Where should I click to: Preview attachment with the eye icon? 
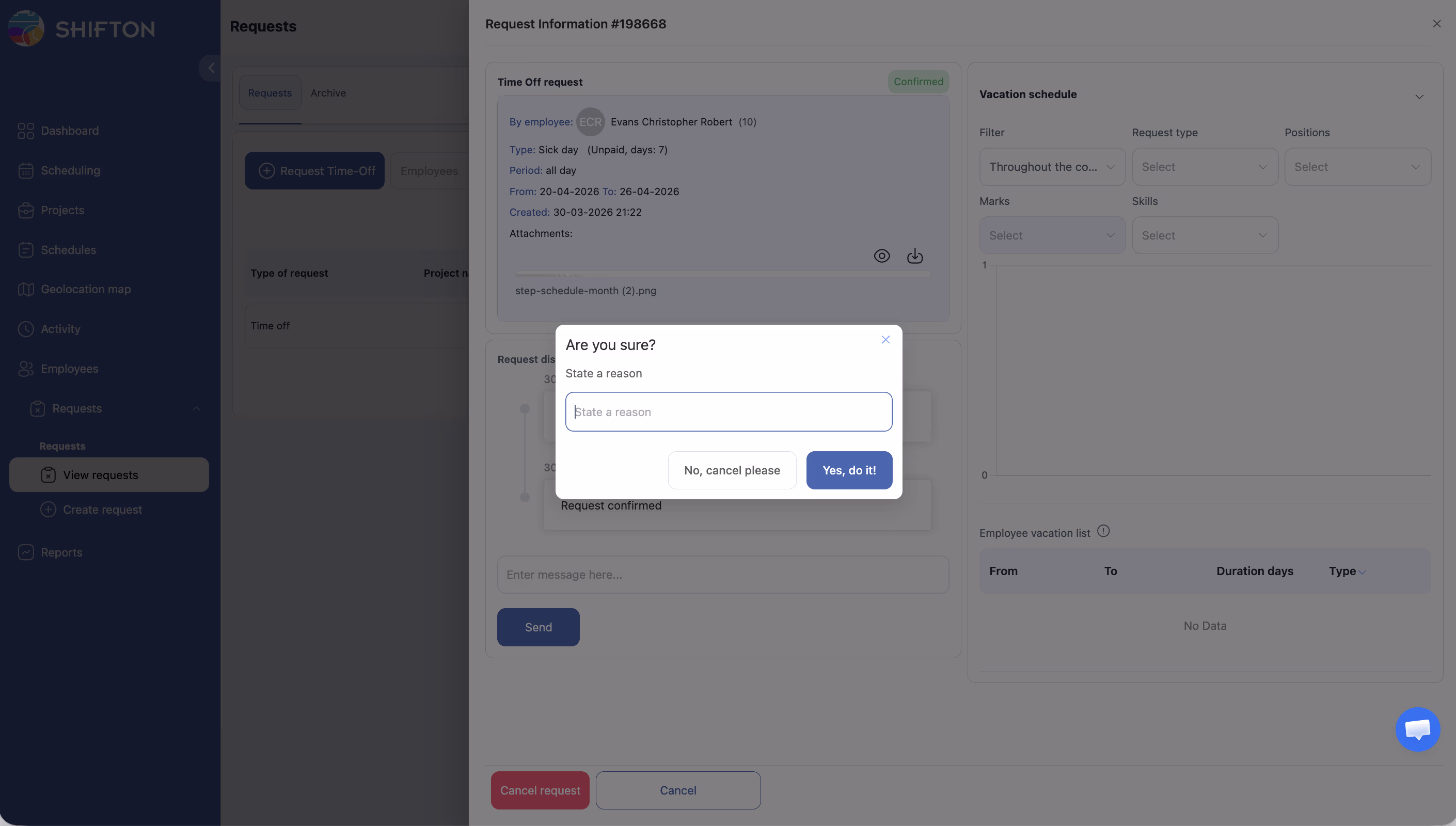(x=881, y=257)
